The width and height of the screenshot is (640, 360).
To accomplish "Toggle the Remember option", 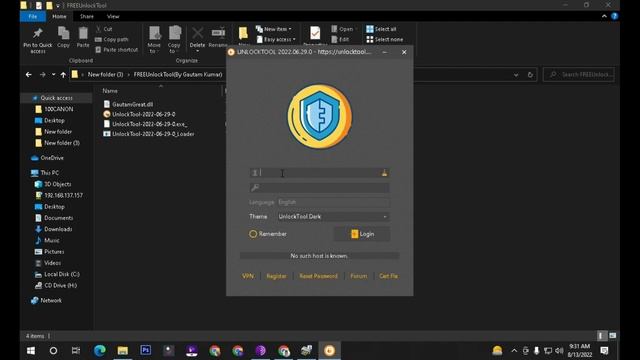I will point(268,234).
